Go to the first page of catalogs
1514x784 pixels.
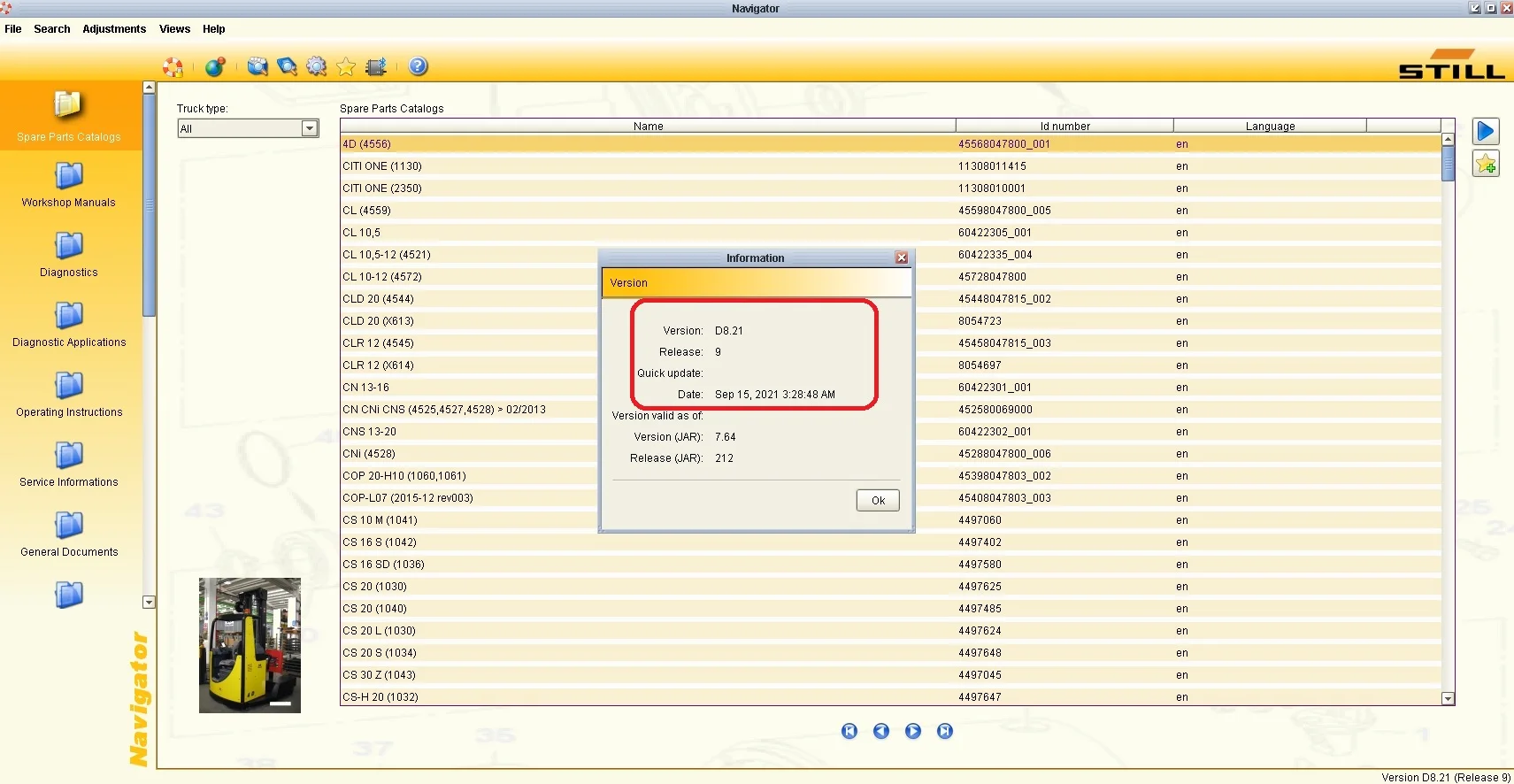(849, 731)
